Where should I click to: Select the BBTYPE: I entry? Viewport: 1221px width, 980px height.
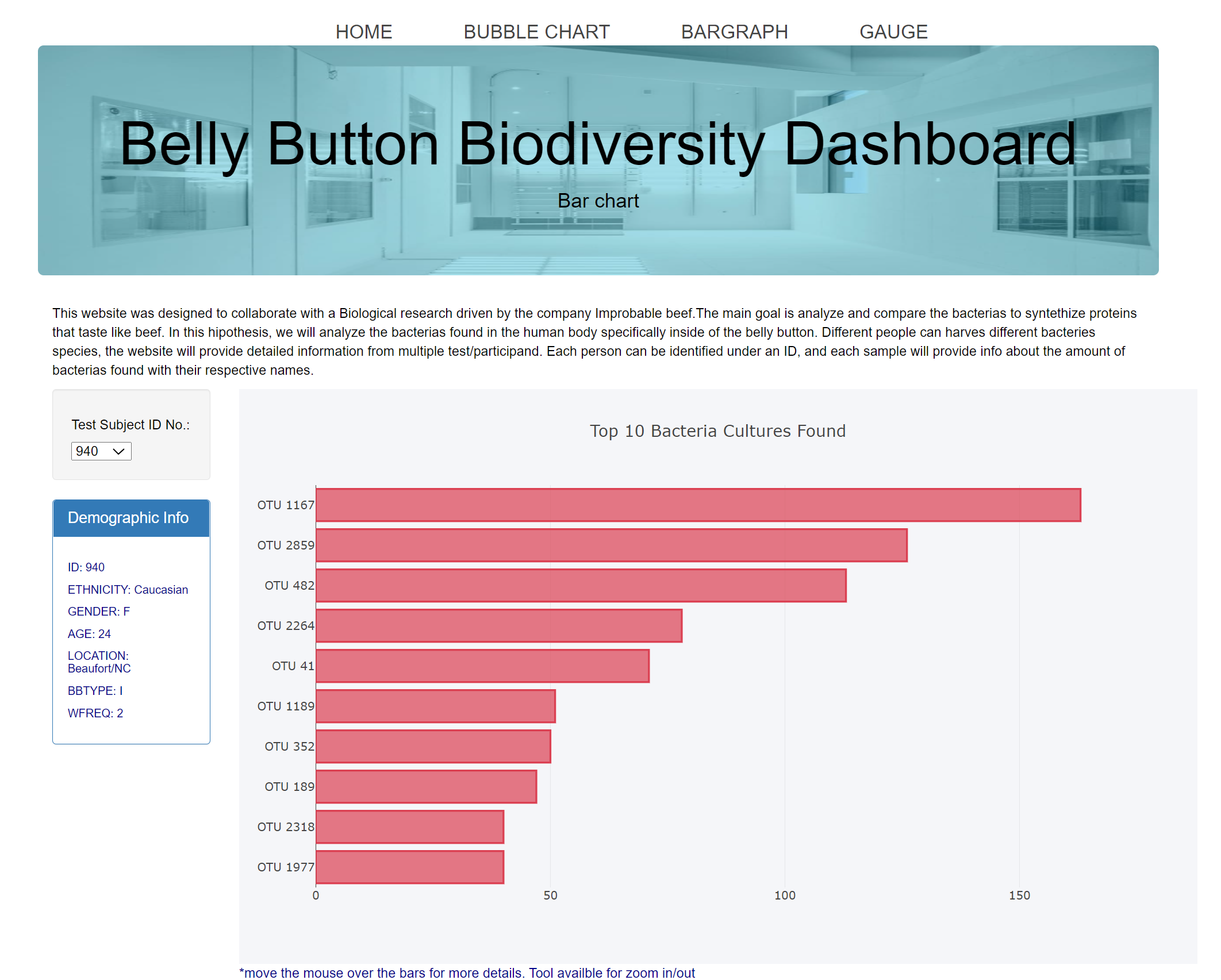click(x=95, y=690)
